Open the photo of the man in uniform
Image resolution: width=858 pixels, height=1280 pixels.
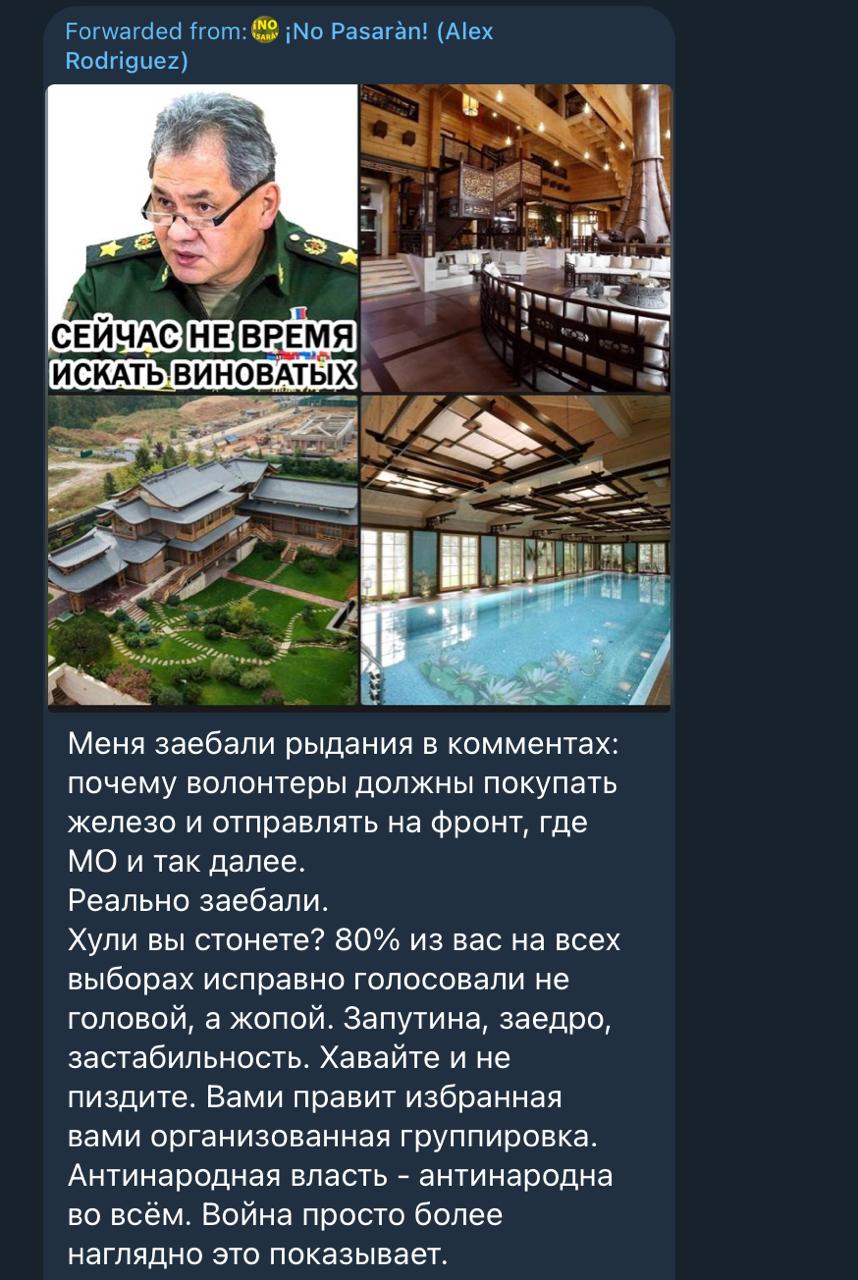[202, 238]
